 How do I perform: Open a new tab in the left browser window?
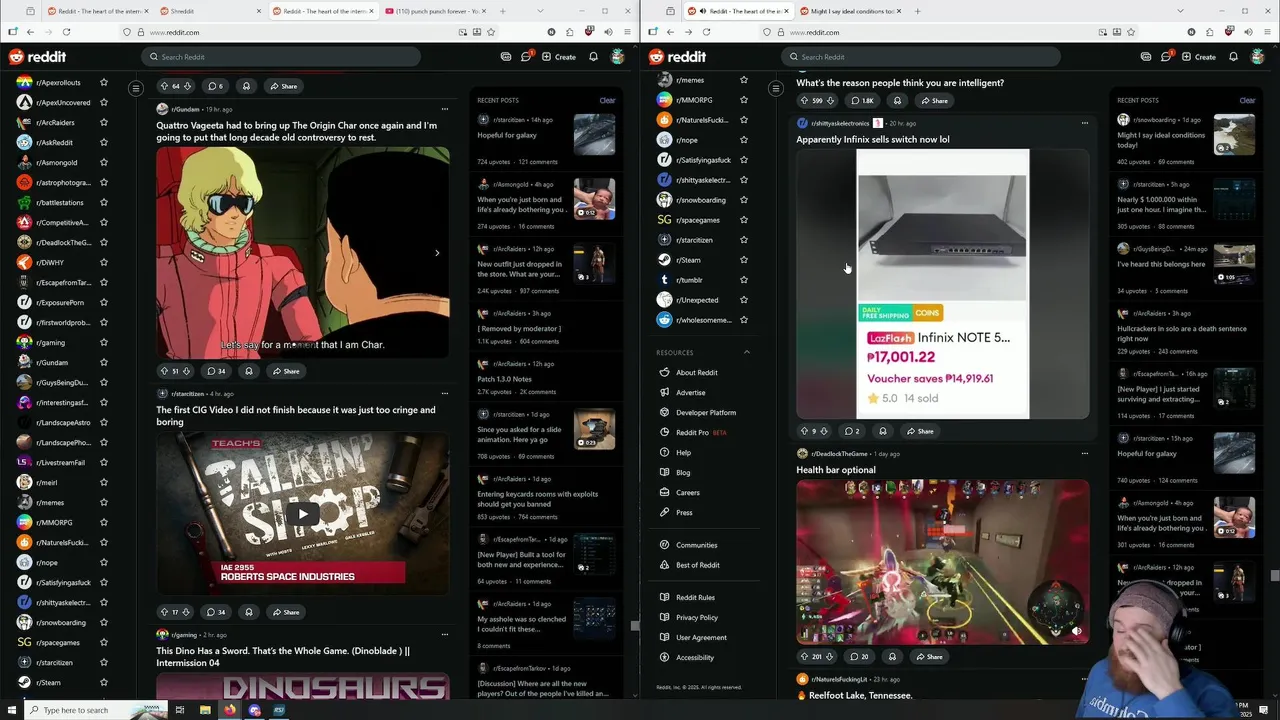tap(502, 11)
